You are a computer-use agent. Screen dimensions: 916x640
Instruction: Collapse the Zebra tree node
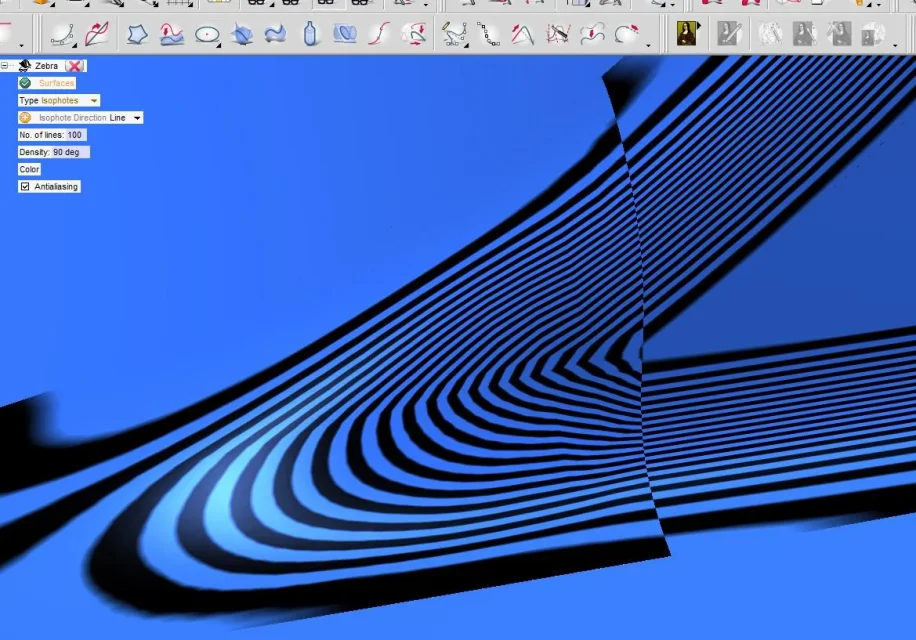click(4, 66)
